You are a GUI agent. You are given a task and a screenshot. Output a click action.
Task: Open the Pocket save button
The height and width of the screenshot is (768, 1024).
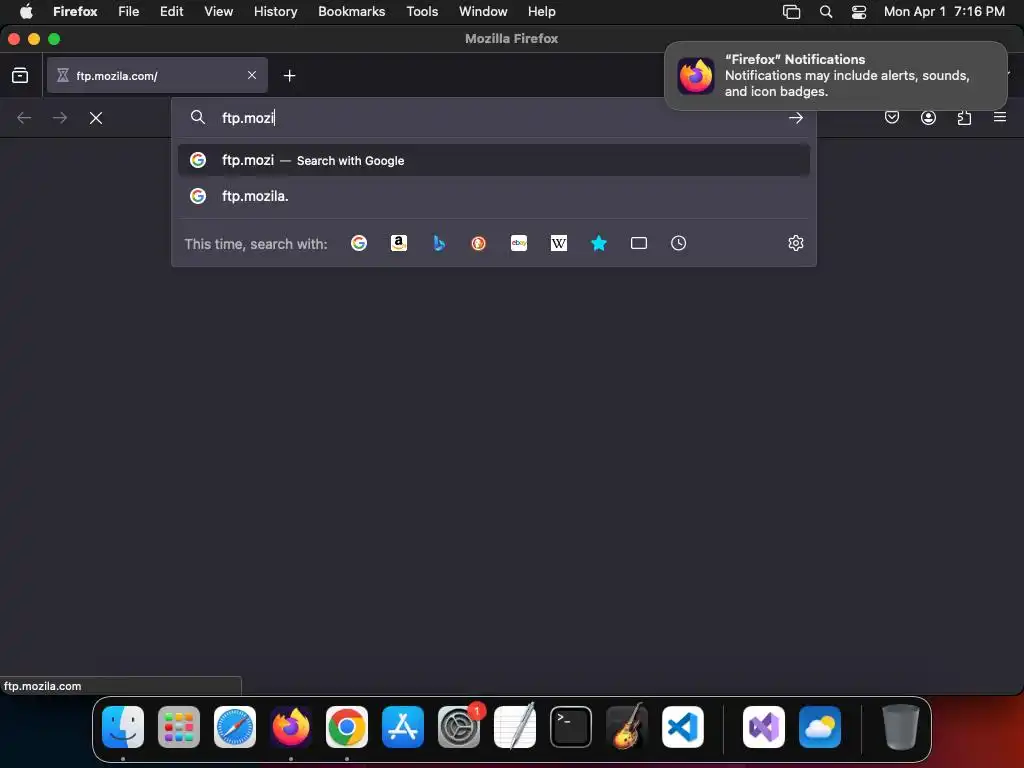coord(892,118)
